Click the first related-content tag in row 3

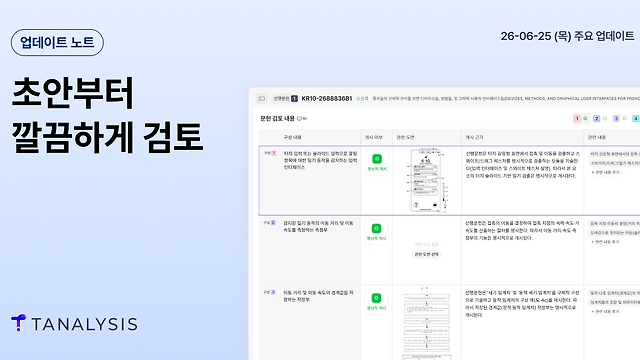[x=614, y=293]
